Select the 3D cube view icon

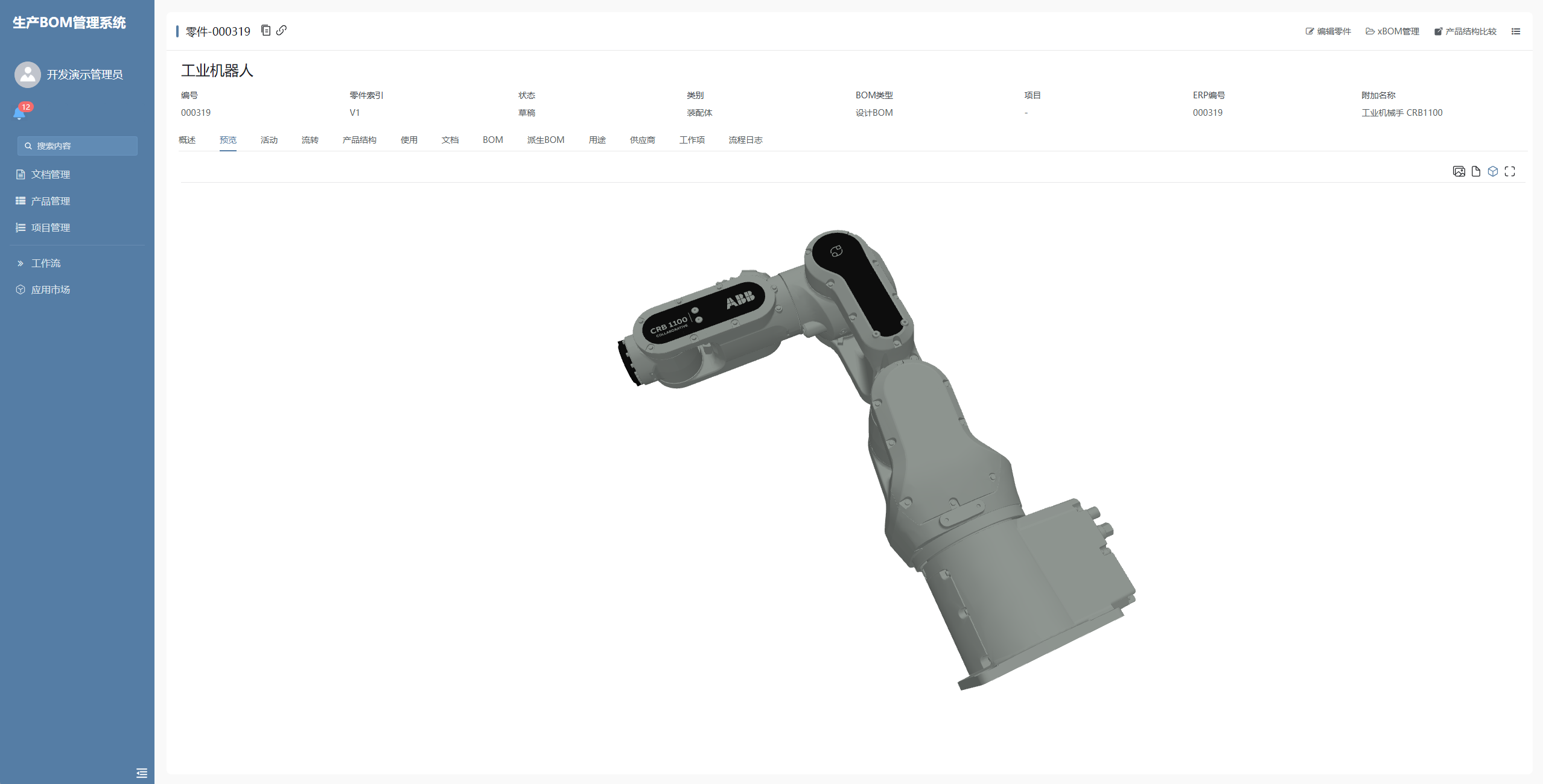[x=1492, y=171]
